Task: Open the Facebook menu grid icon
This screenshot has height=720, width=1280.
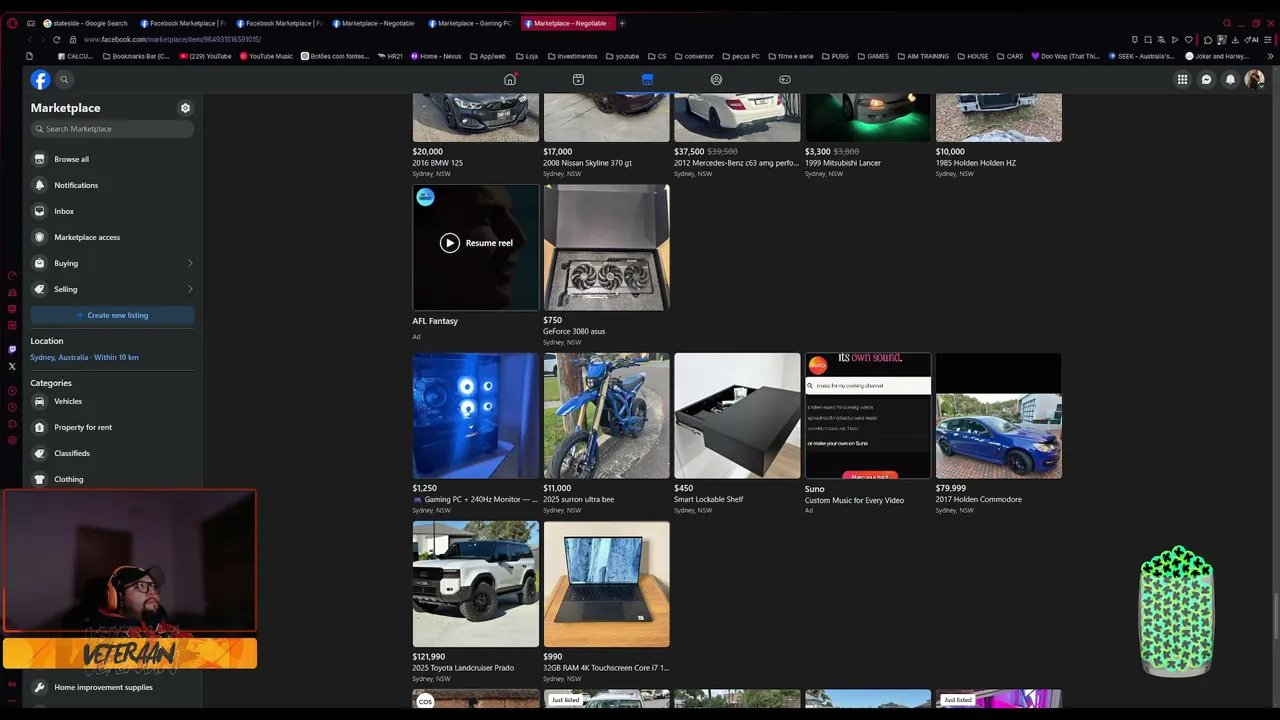Action: coord(1182,80)
